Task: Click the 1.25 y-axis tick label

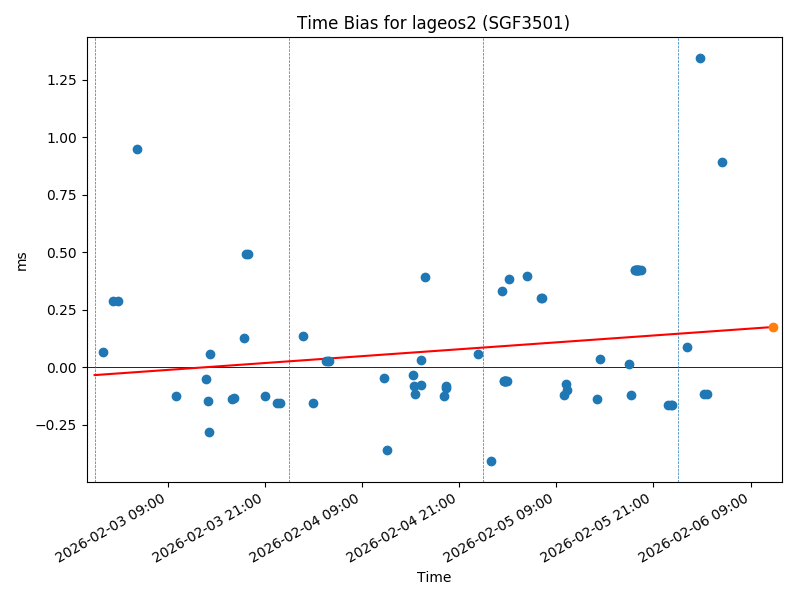Action: click(59, 80)
